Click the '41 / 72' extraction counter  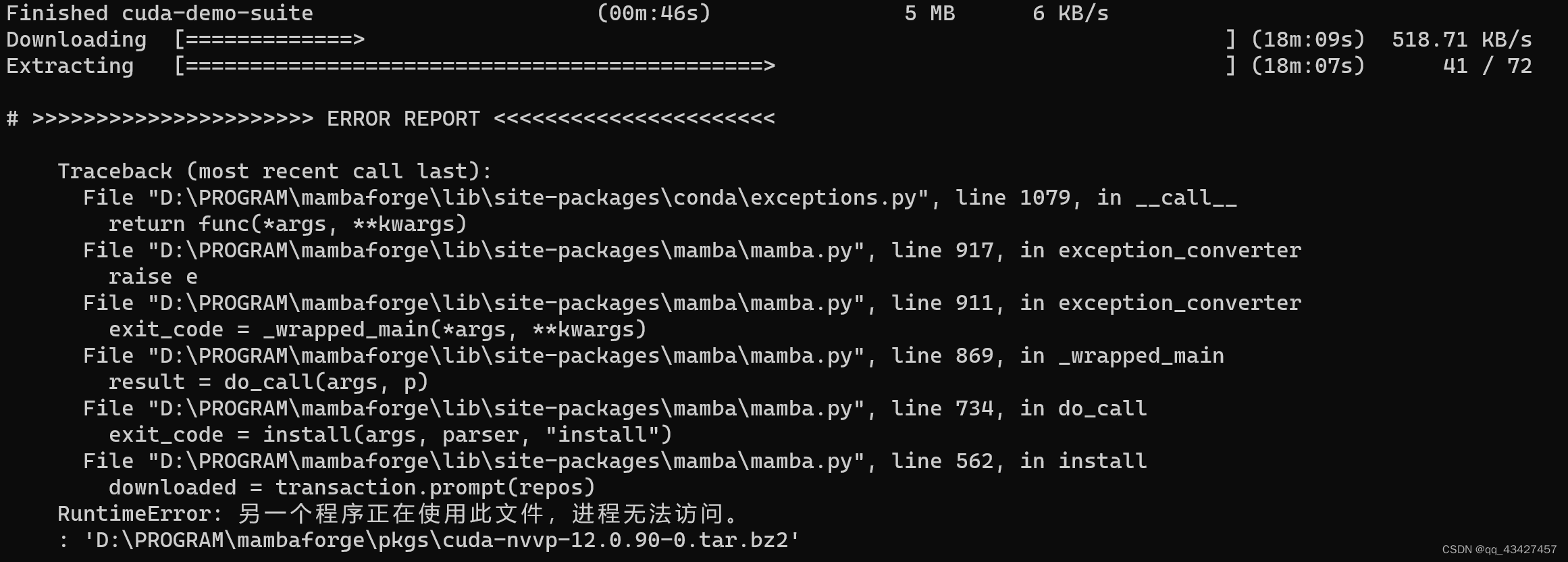coord(1488,66)
